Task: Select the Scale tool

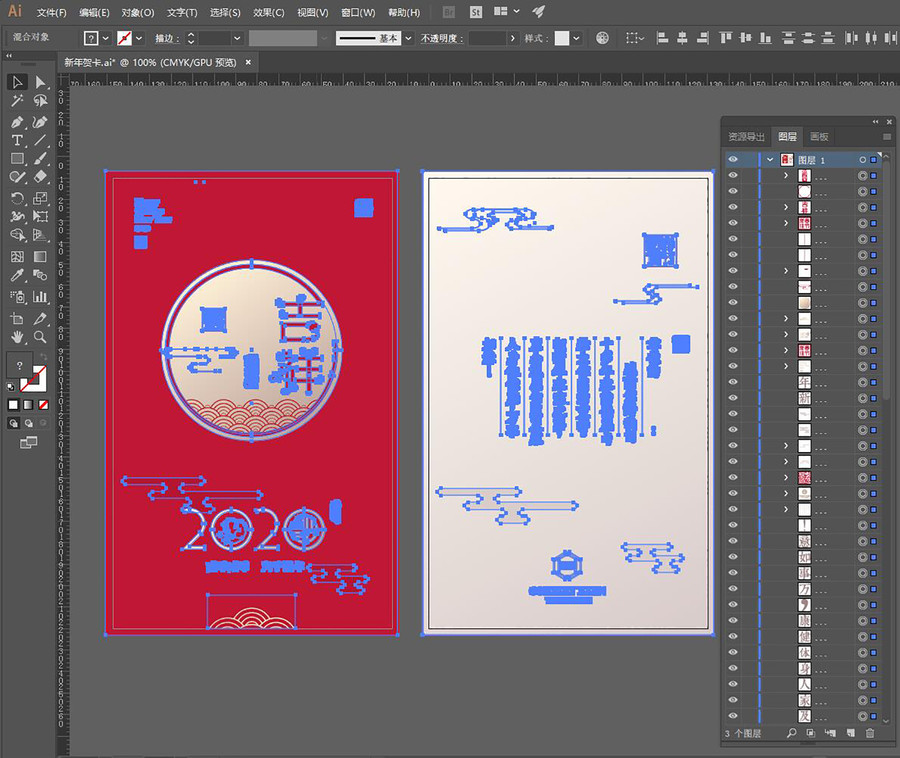Action: (x=40, y=198)
